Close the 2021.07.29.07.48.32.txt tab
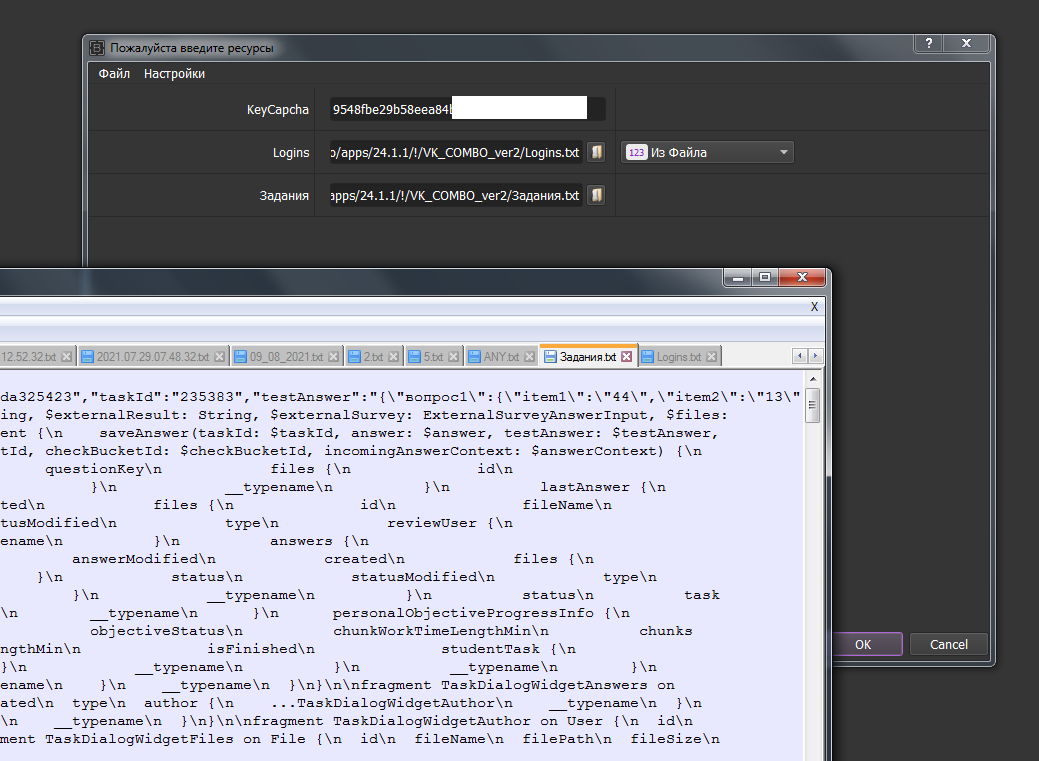This screenshot has width=1039, height=761. pyautogui.click(x=220, y=357)
